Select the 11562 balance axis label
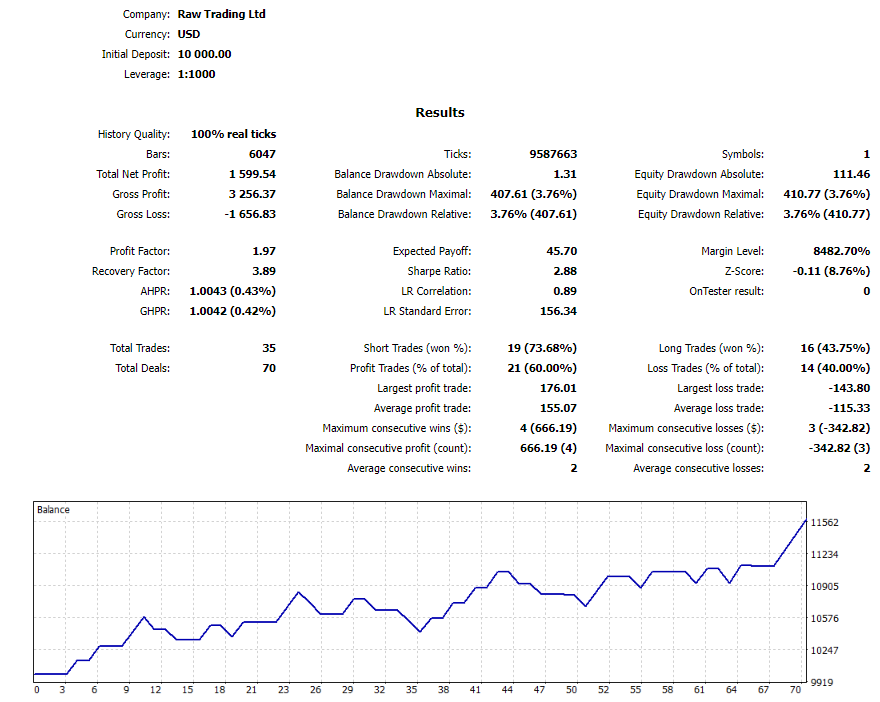Viewport: 880px width, 702px height. click(824, 522)
